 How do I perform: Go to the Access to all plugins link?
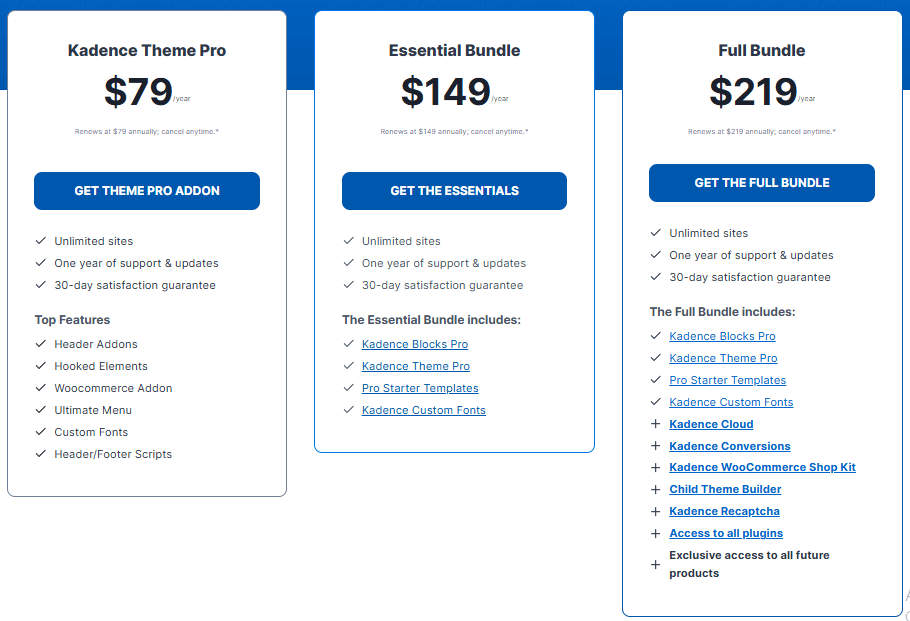726,533
